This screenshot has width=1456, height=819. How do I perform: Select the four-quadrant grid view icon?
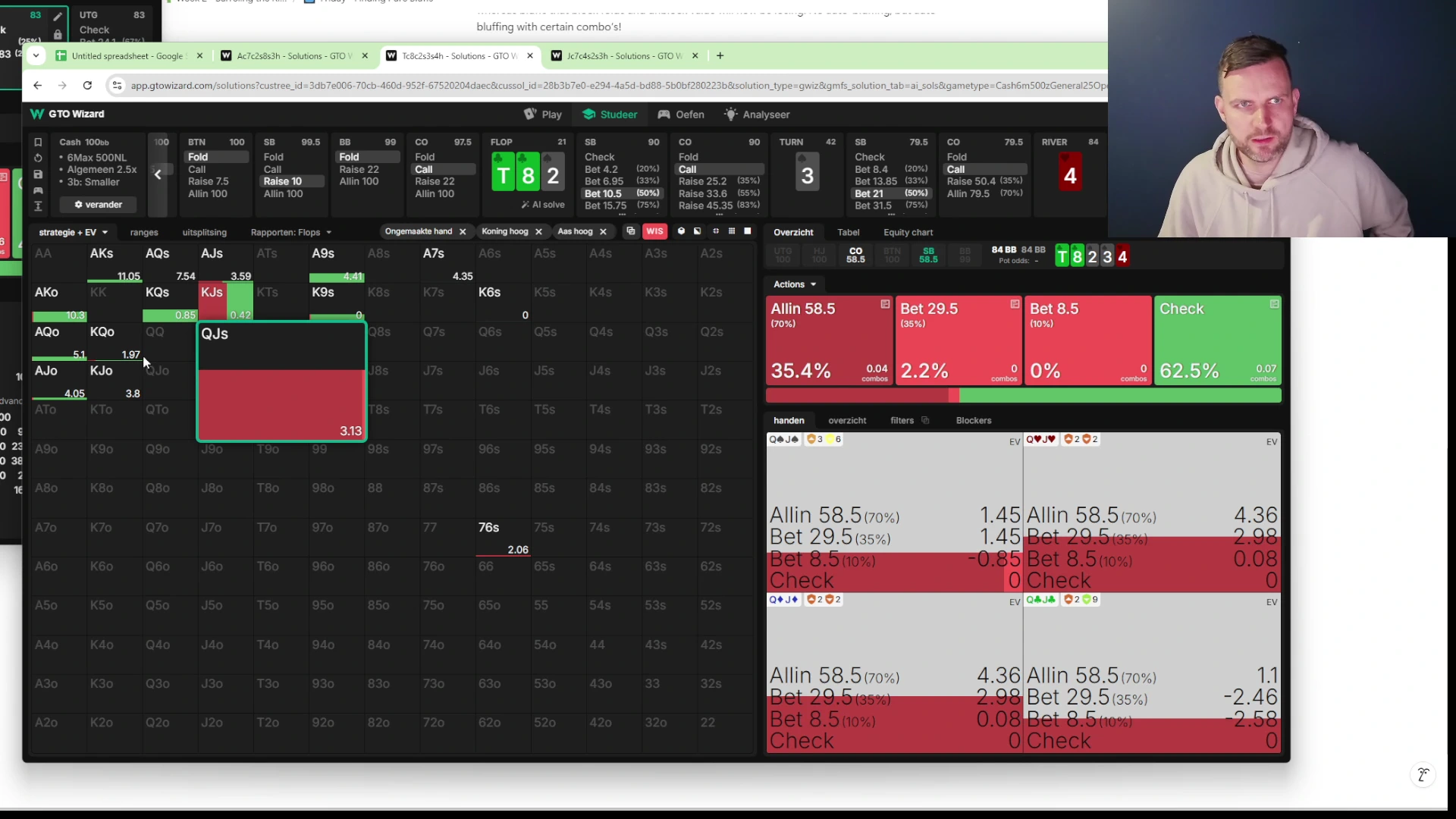point(715,231)
